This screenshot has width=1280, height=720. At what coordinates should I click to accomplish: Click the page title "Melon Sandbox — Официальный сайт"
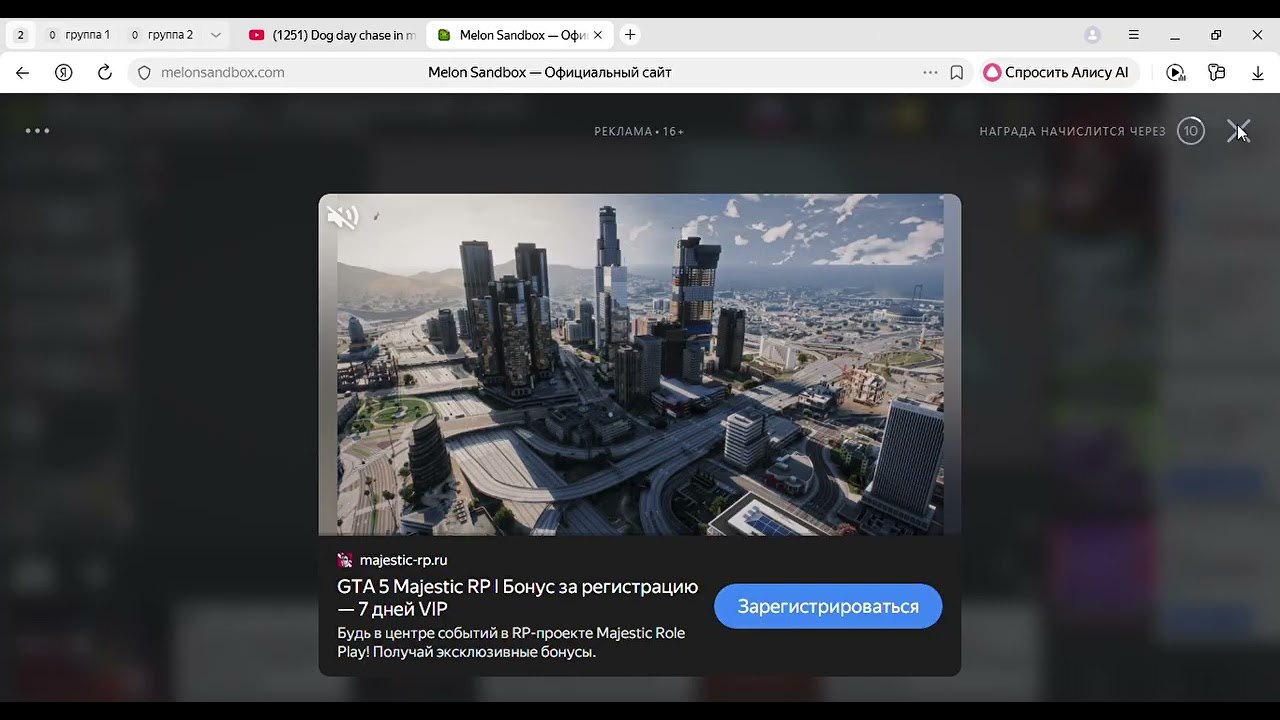click(x=550, y=73)
